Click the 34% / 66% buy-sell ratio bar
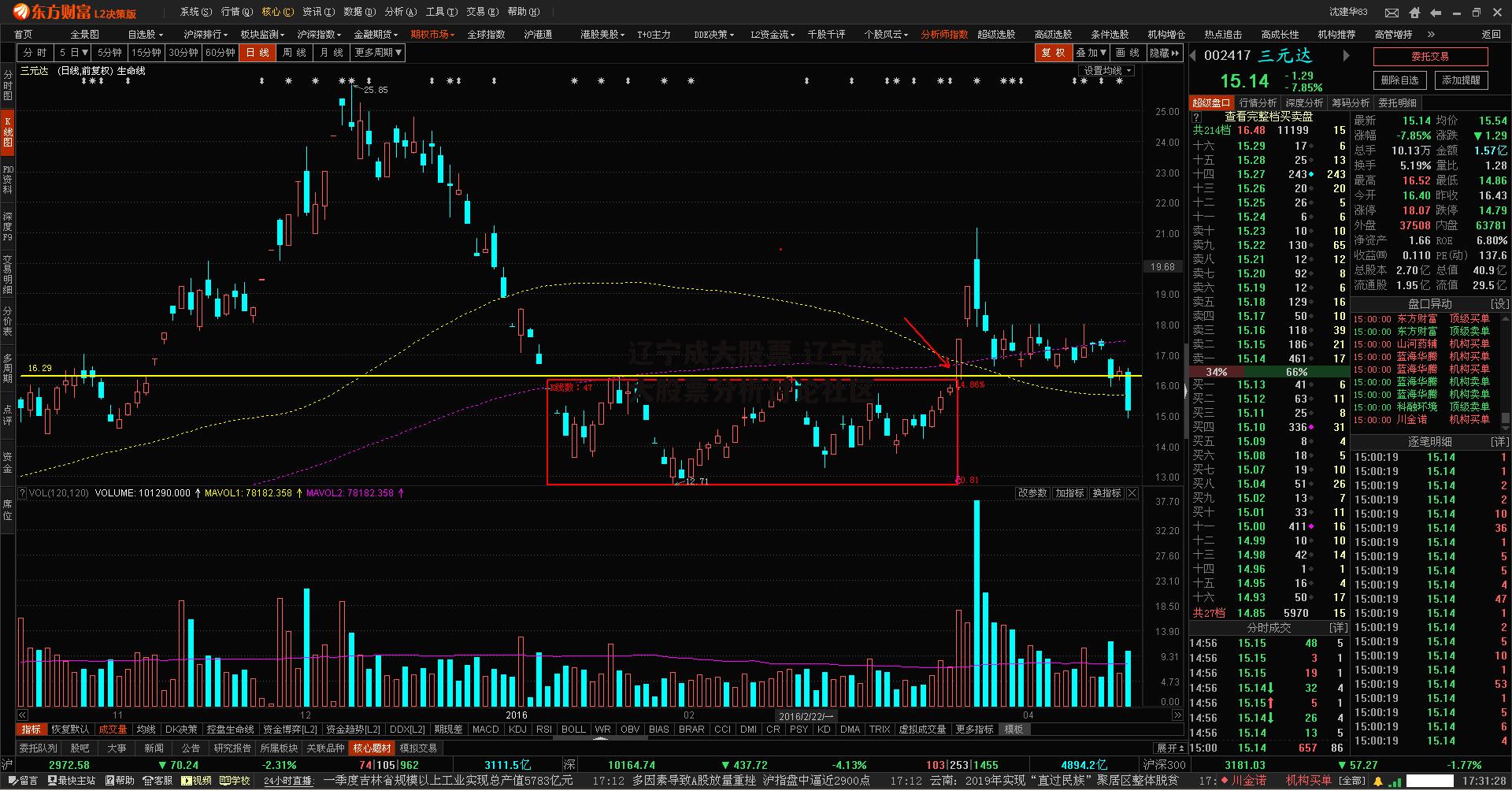1512x791 pixels. (1269, 372)
